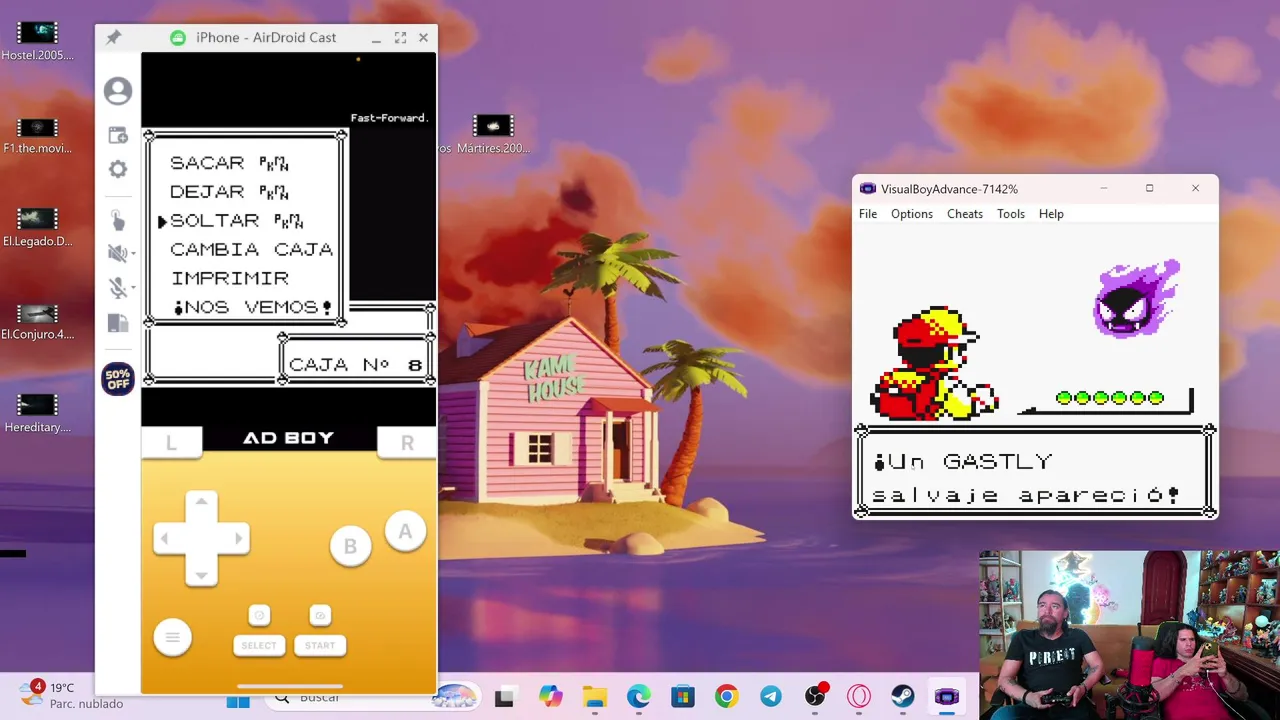Open Telegram from taskbar

click(771, 697)
